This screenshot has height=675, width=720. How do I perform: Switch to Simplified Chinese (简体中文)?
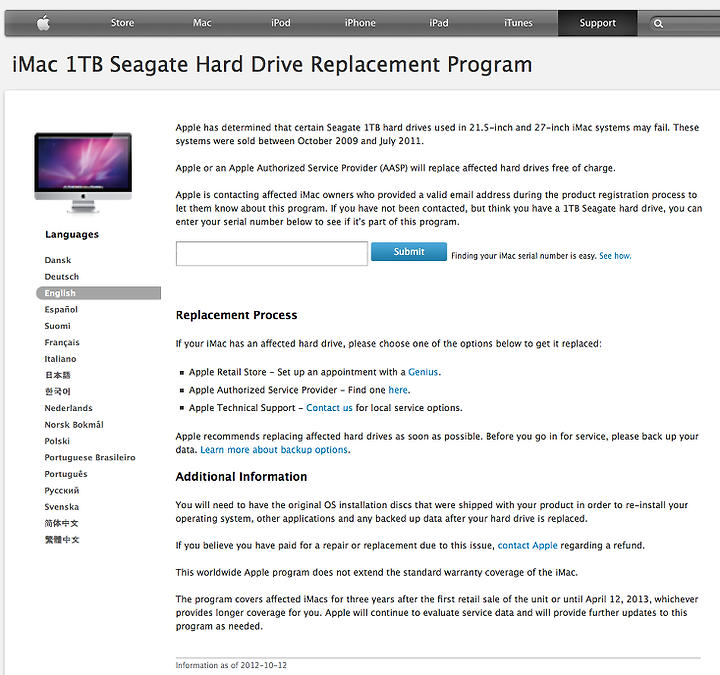62,523
